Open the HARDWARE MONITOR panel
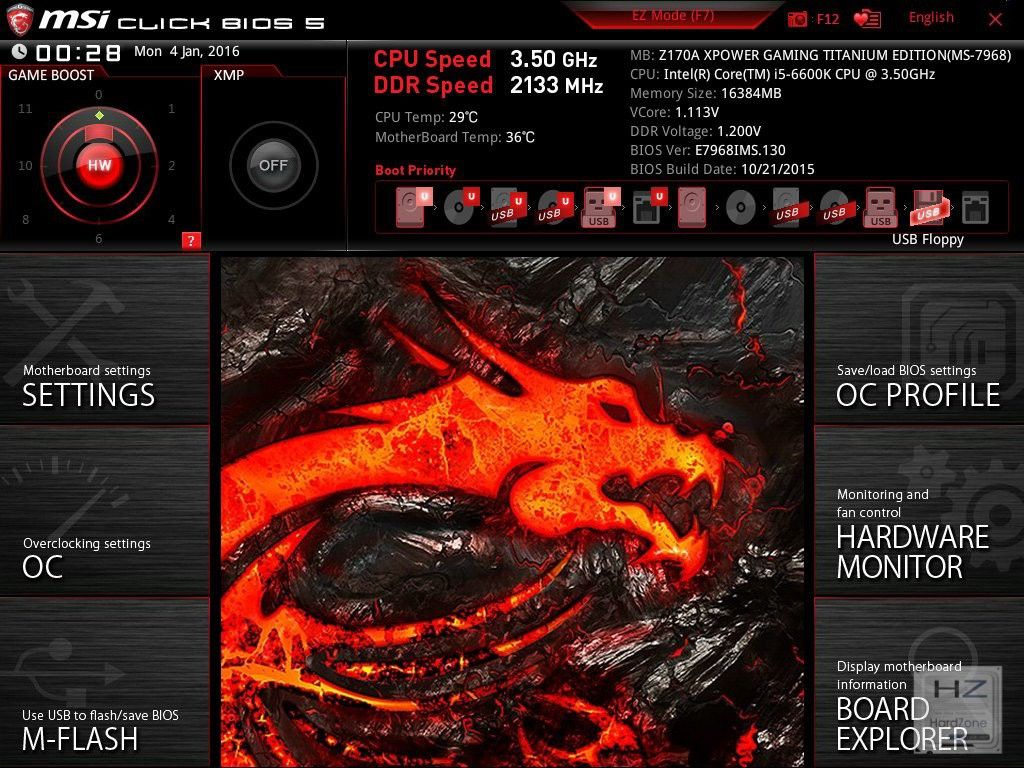This screenshot has height=768, width=1024. [919, 511]
